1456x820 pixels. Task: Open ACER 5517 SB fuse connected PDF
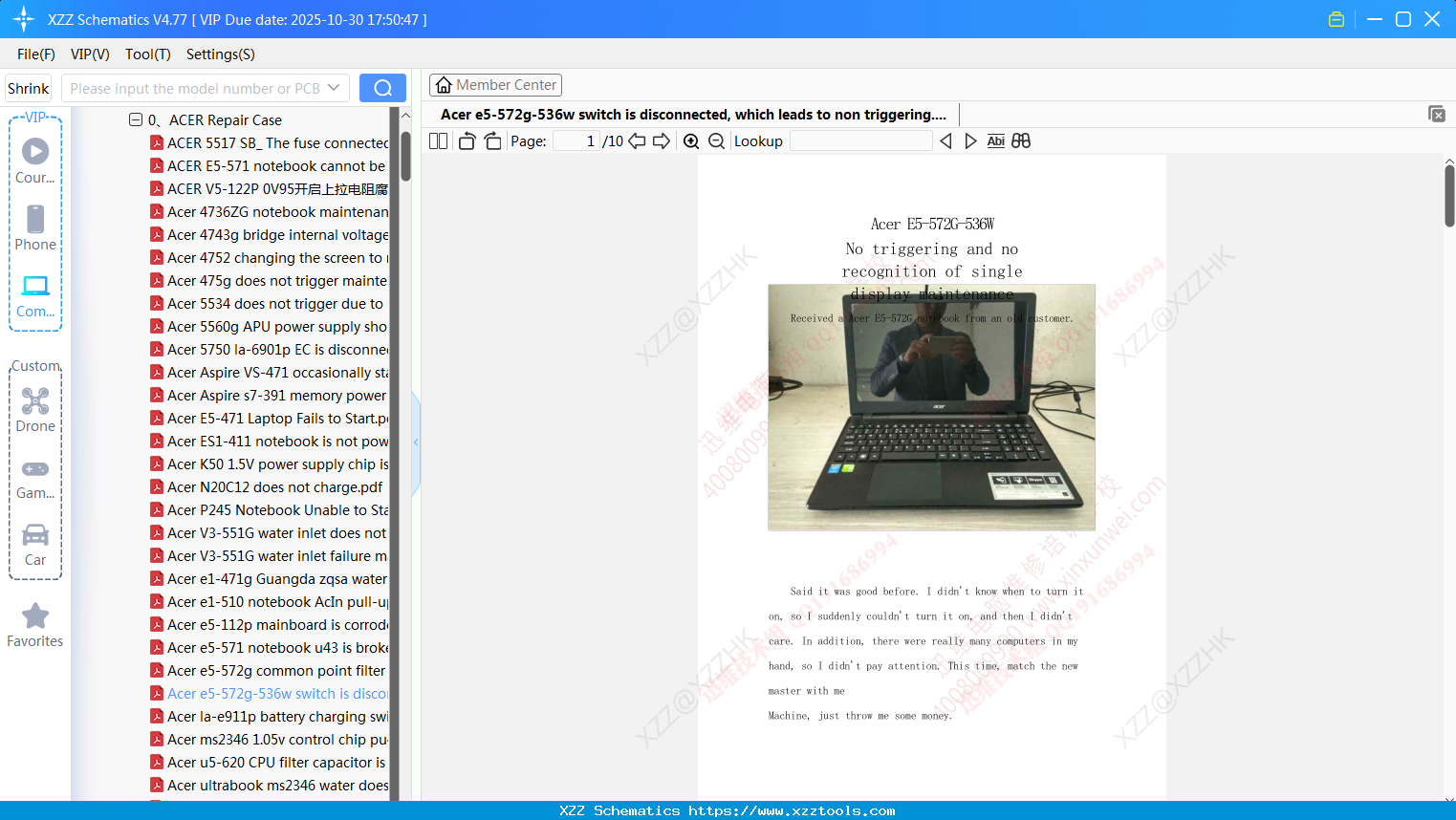pyautogui.click(x=269, y=143)
